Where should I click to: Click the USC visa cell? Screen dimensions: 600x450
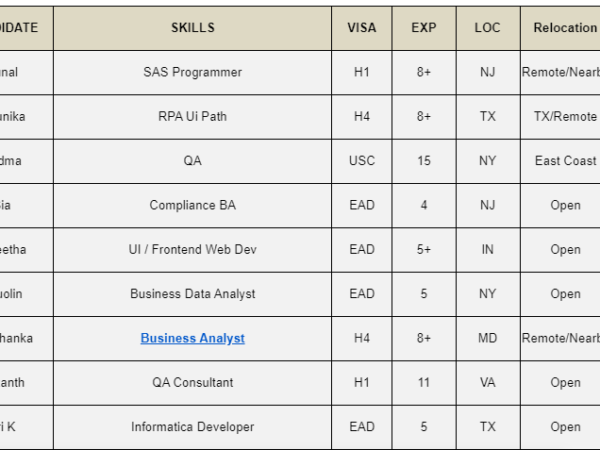tap(362, 161)
